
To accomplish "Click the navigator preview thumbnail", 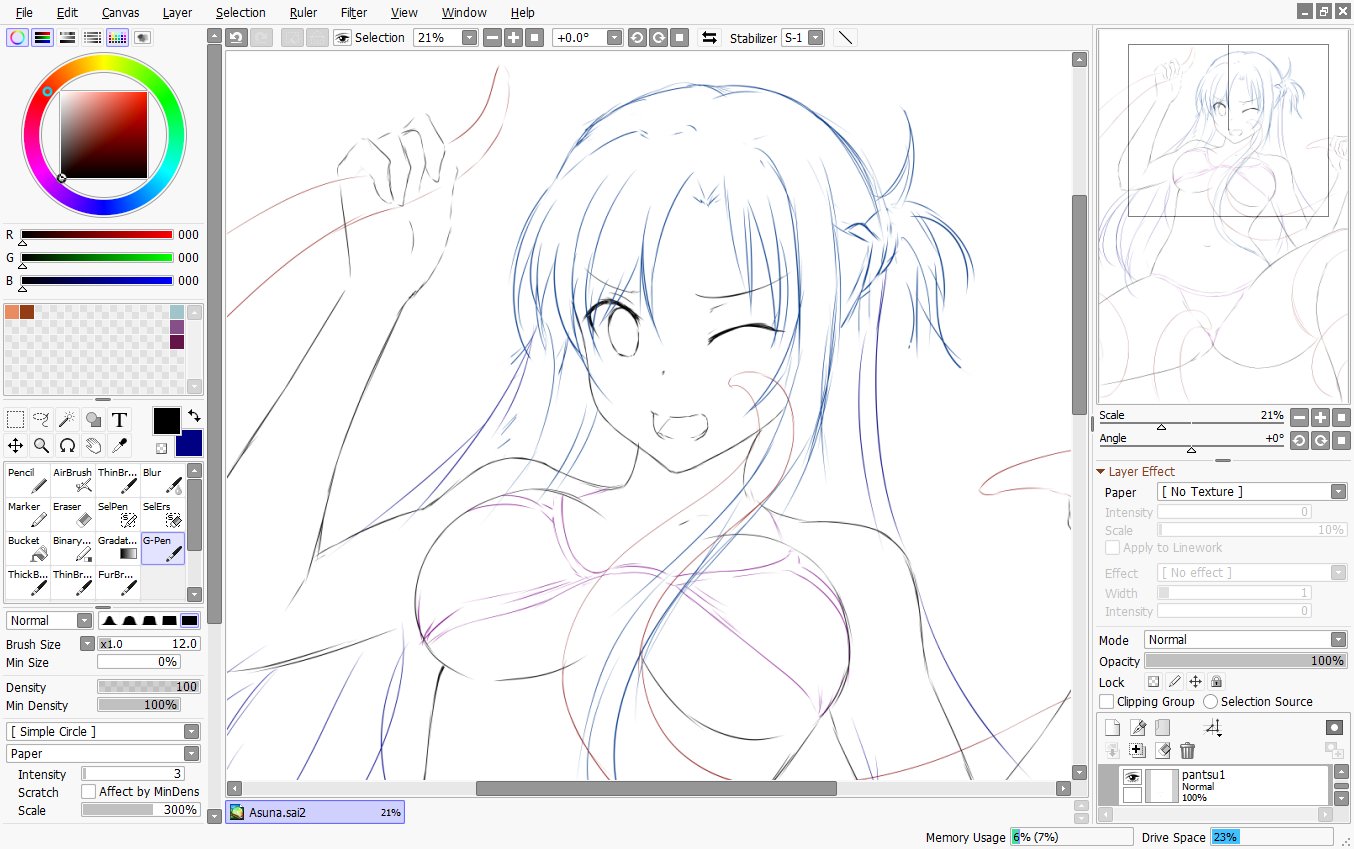I will 1224,216.
